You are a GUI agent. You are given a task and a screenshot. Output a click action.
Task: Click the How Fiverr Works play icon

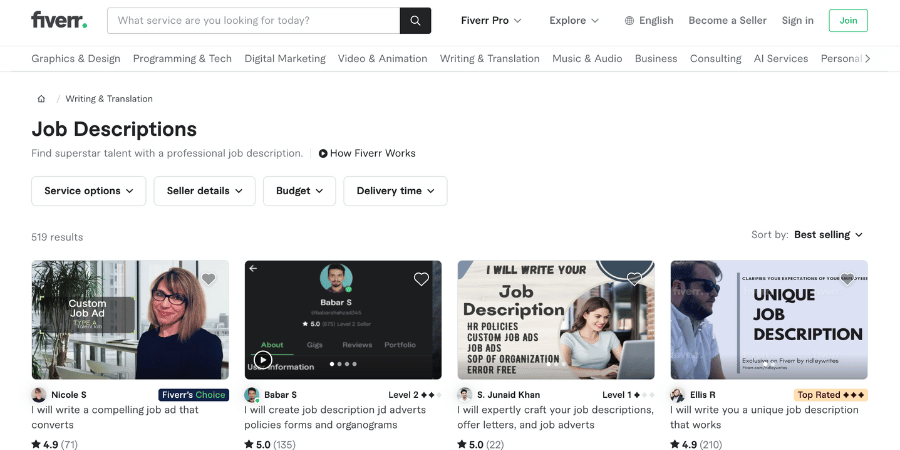(323, 153)
